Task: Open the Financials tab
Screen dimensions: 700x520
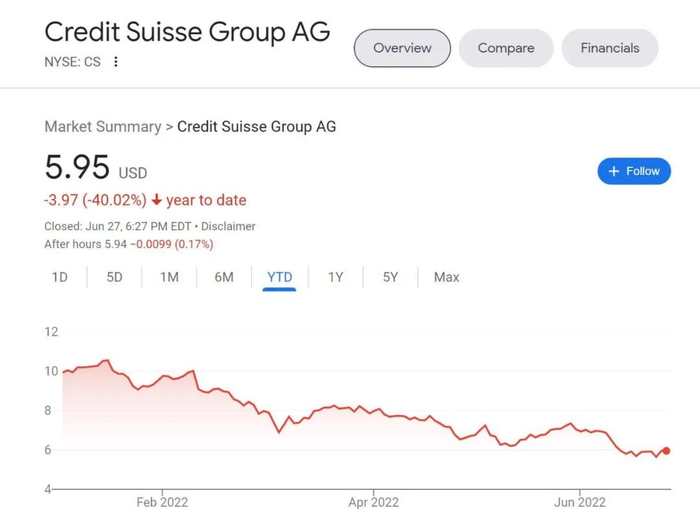Action: (x=610, y=48)
